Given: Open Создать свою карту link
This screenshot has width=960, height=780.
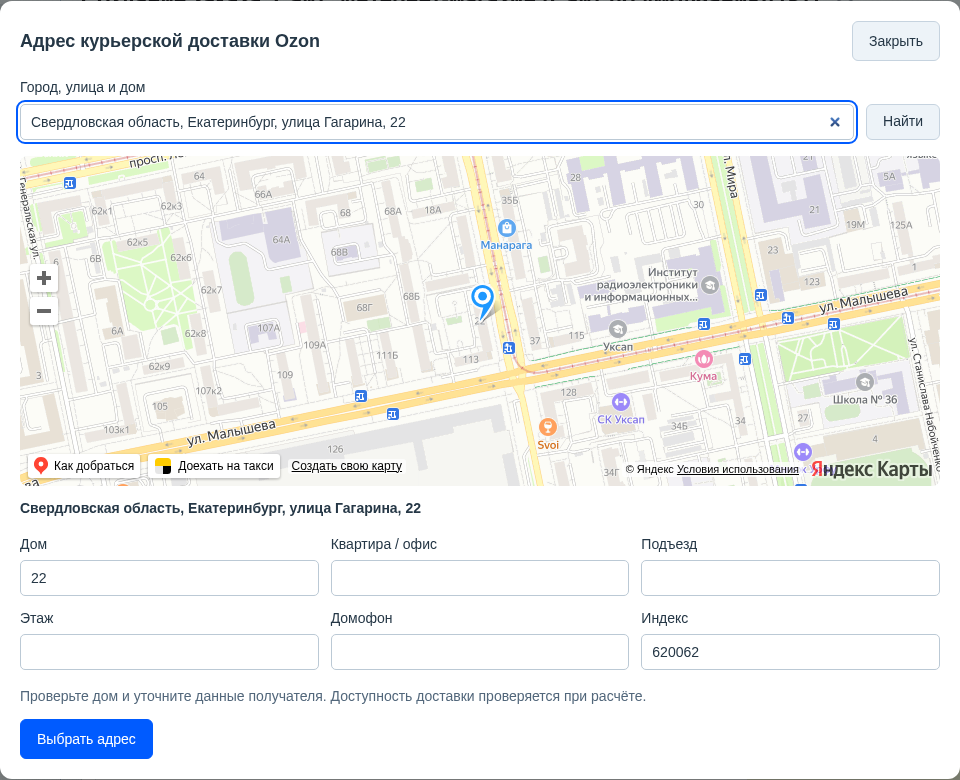Looking at the screenshot, I should (x=347, y=466).
